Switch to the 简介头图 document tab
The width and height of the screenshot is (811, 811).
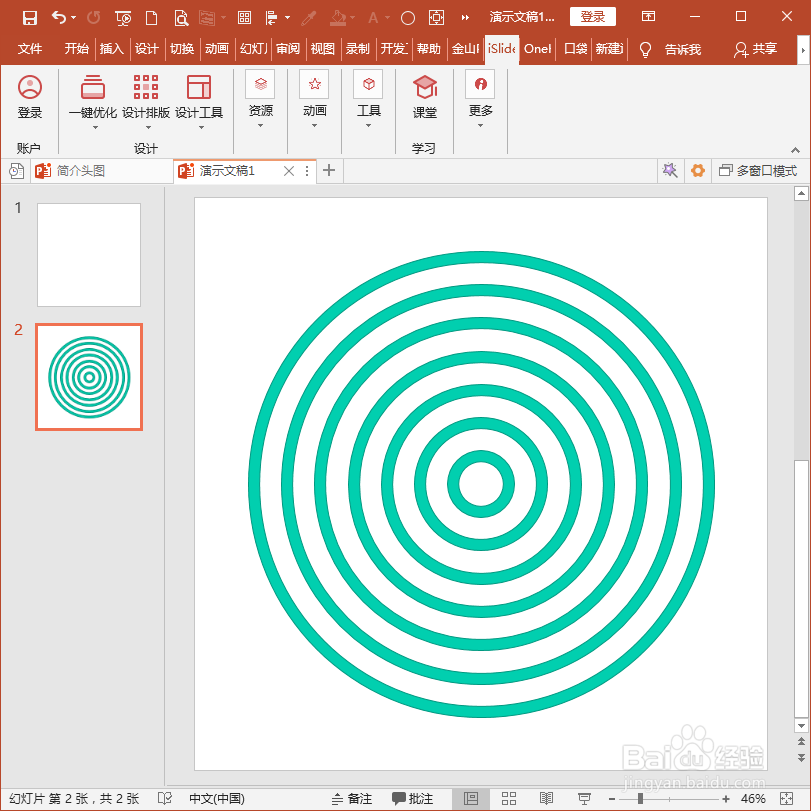pyautogui.click(x=102, y=171)
